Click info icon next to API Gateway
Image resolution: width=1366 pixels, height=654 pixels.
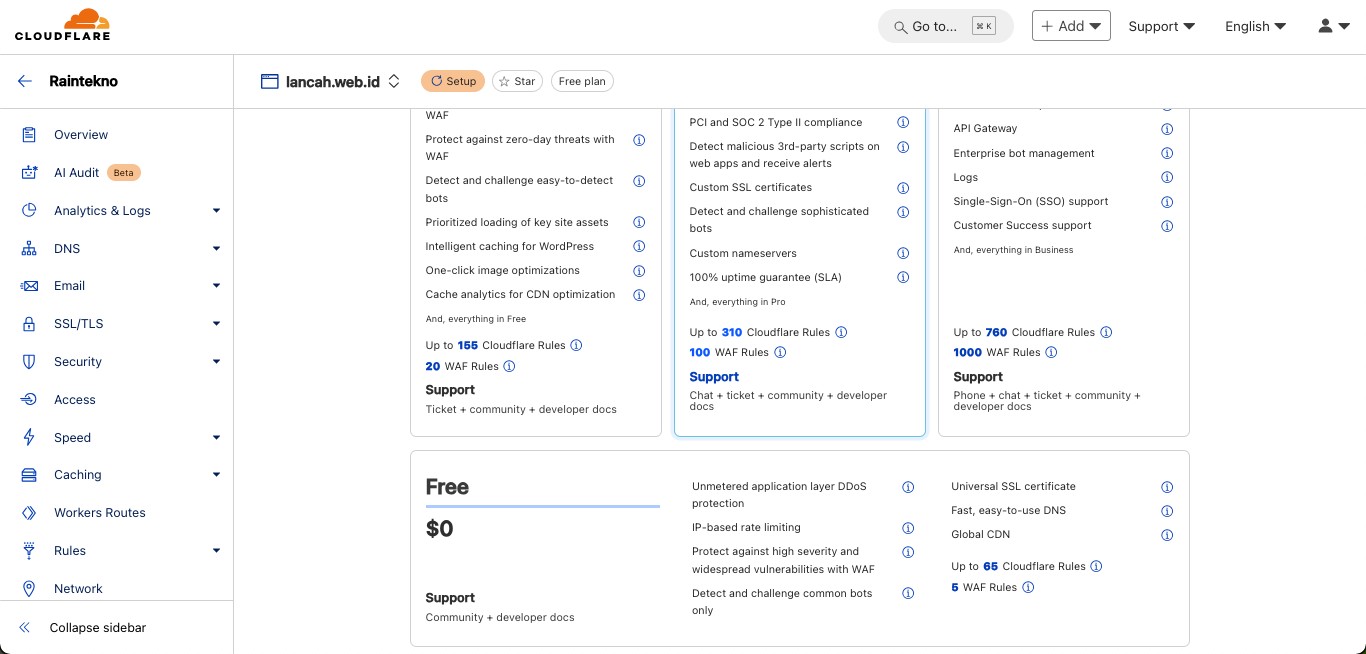click(x=1167, y=129)
